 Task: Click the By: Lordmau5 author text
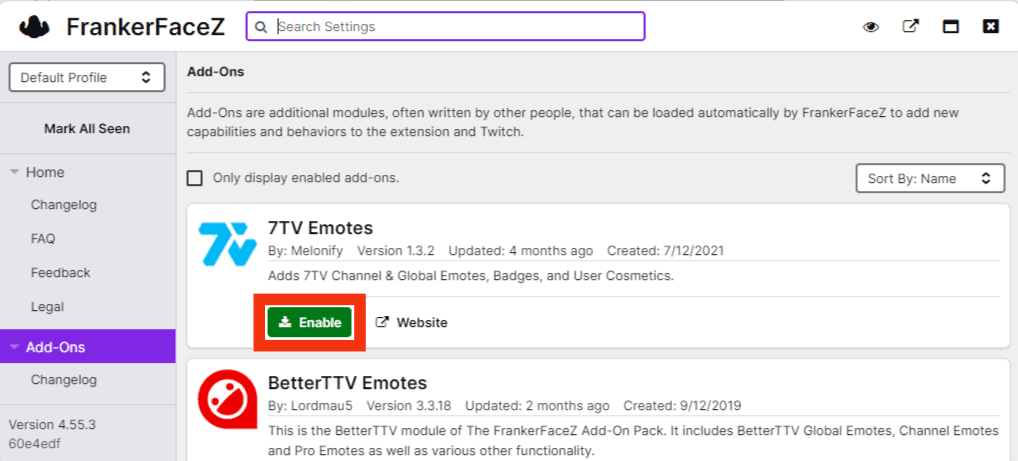pyautogui.click(x=310, y=406)
